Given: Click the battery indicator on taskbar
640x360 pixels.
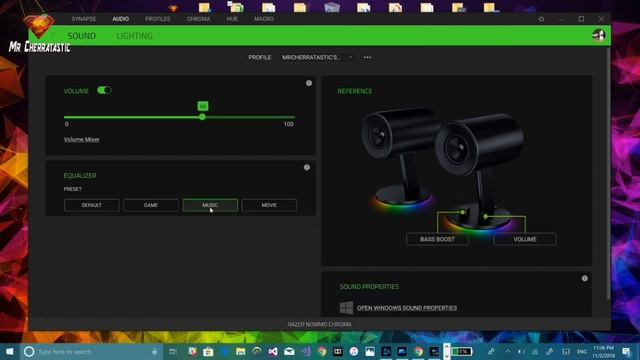Looking at the screenshot, I should [462, 351].
